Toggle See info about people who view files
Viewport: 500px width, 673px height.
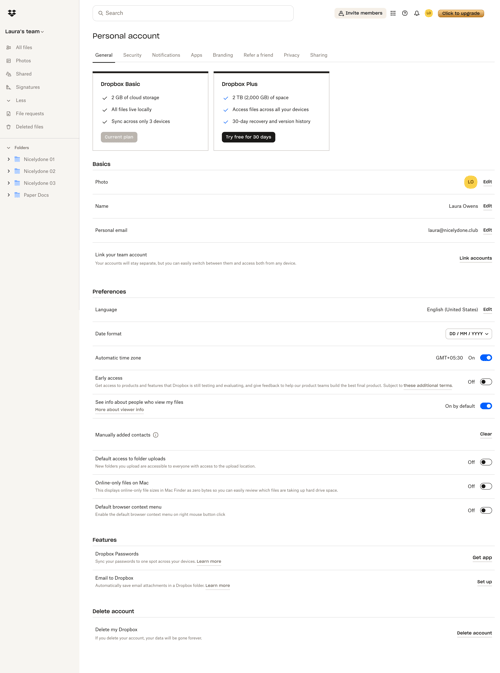pos(486,406)
